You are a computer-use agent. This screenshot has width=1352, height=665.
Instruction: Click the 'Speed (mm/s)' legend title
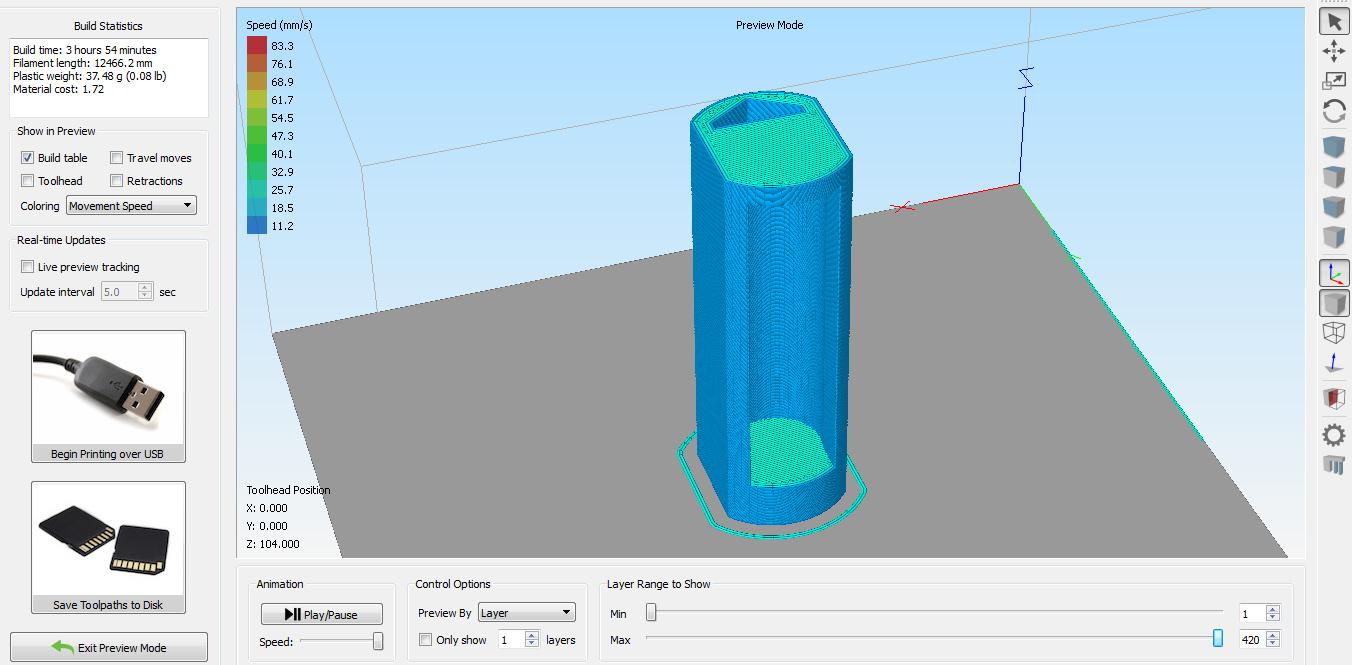click(280, 25)
